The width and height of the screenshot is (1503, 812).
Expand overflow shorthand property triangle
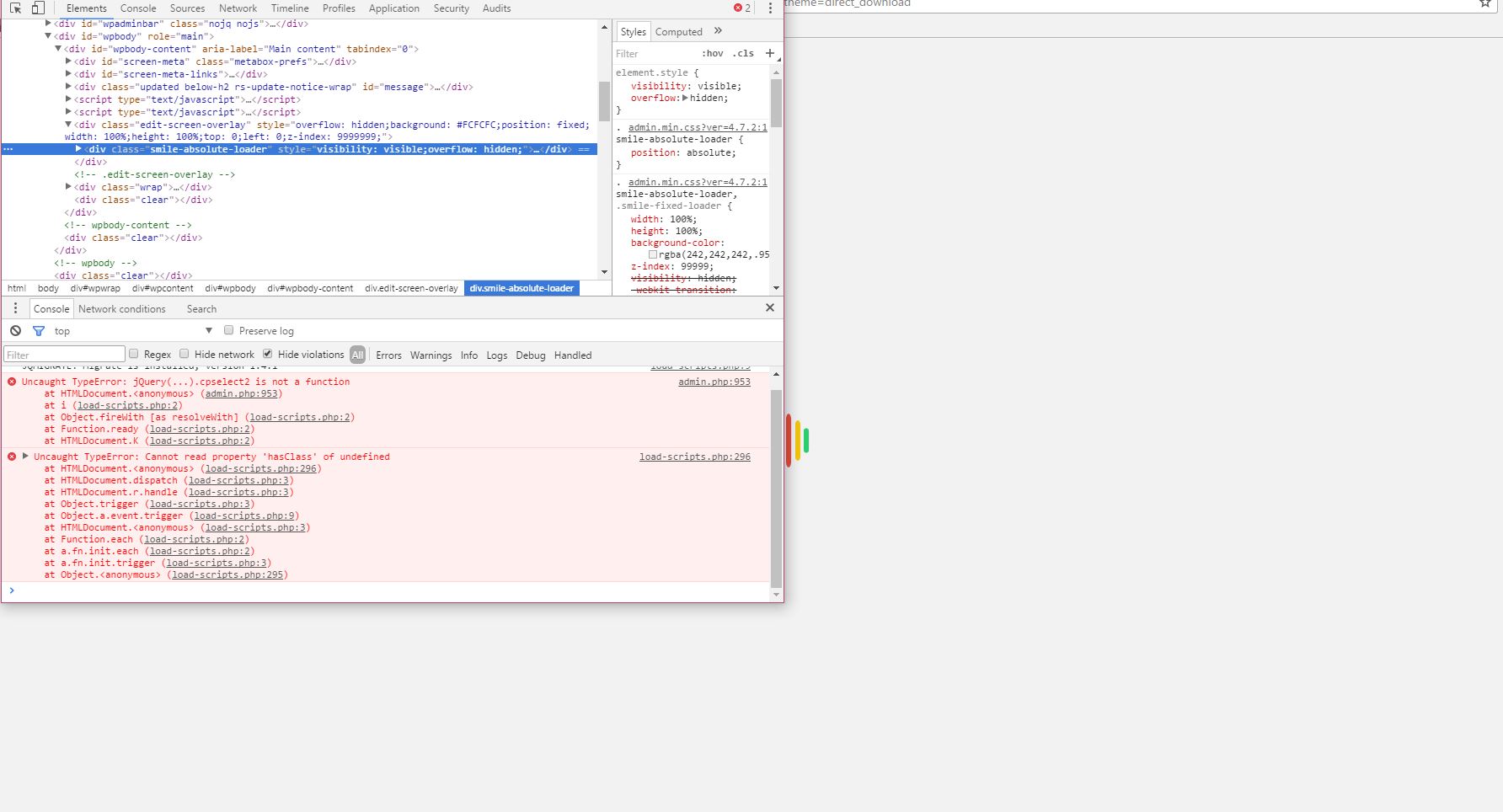pyautogui.click(x=685, y=98)
